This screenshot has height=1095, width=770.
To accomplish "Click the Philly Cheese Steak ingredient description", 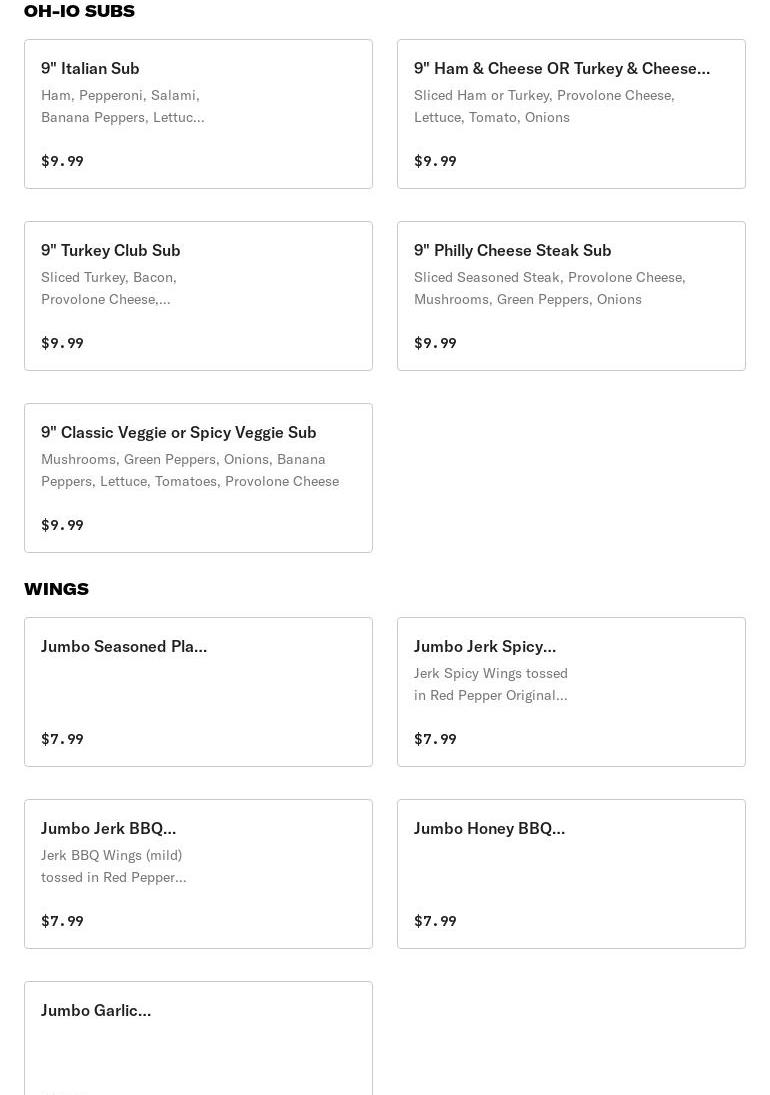I will (x=550, y=288).
